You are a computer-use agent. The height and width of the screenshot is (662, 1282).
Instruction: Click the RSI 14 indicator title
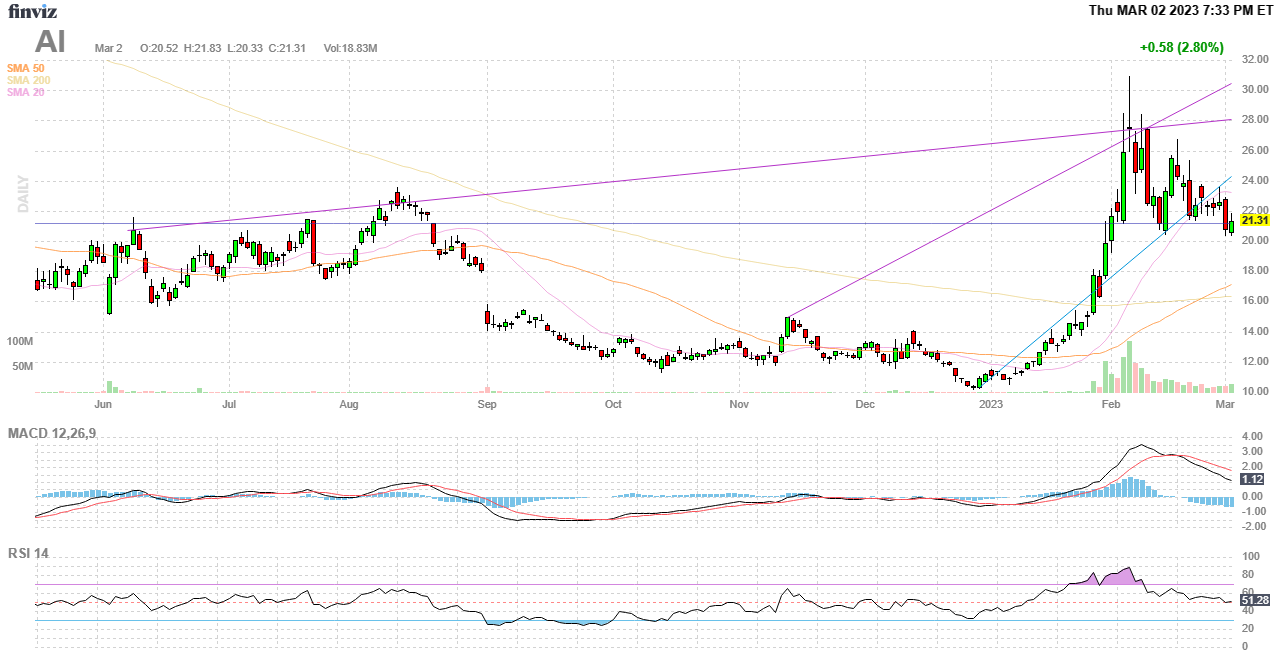28,553
